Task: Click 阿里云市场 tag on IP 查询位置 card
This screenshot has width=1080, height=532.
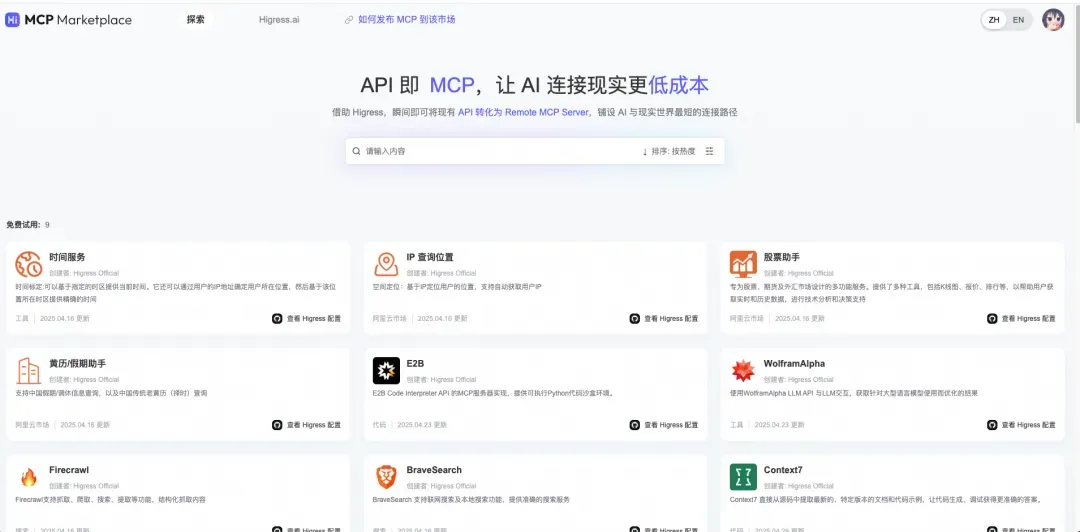Action: click(x=390, y=319)
